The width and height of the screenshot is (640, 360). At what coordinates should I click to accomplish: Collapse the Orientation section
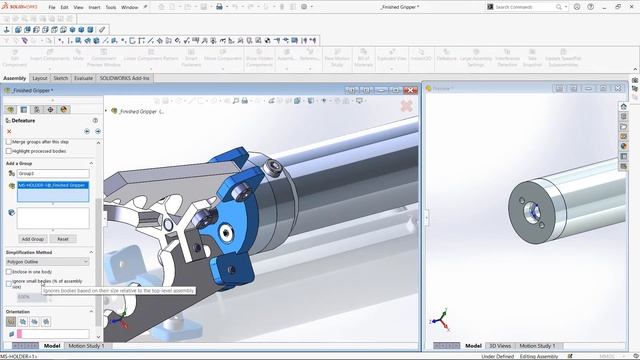[91, 311]
